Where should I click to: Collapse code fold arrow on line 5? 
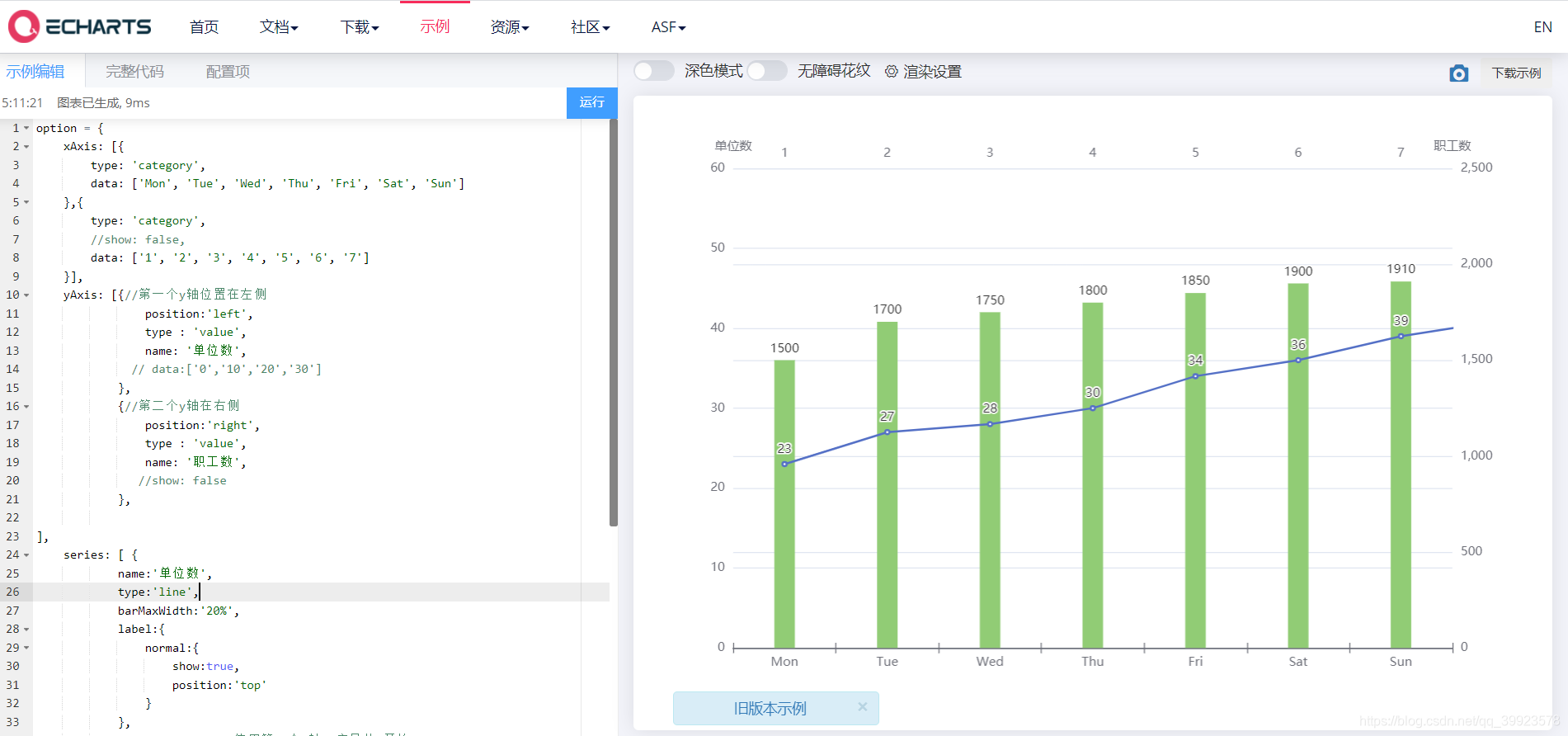point(26,202)
